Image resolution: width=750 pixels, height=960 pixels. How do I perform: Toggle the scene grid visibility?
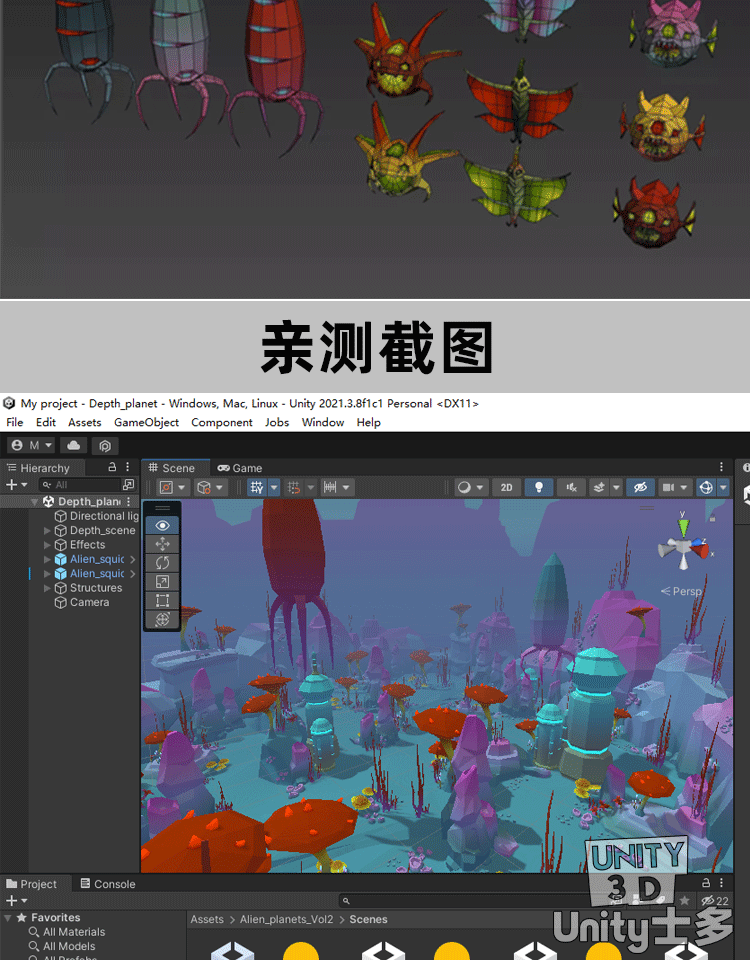click(257, 487)
